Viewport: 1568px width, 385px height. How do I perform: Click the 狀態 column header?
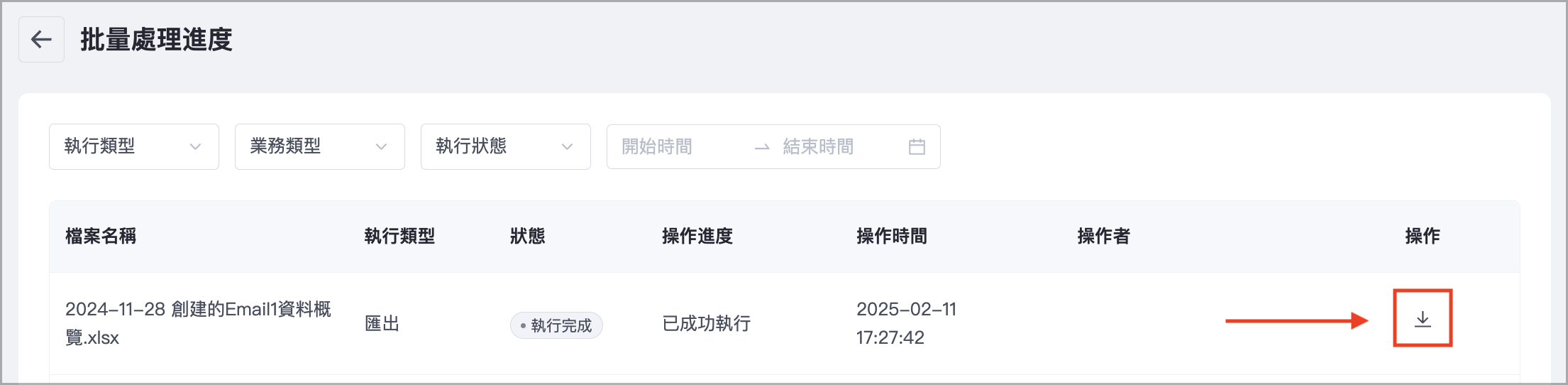point(527,237)
